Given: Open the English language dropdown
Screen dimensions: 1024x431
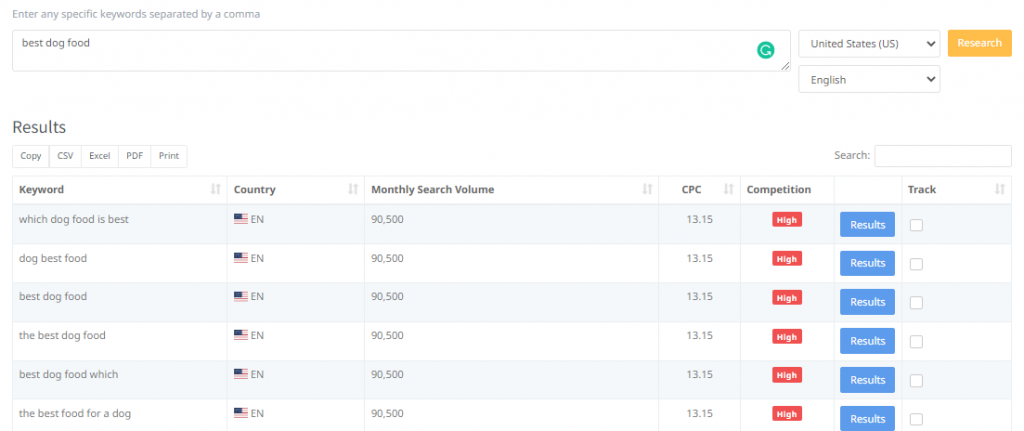Looking at the screenshot, I should click(868, 79).
